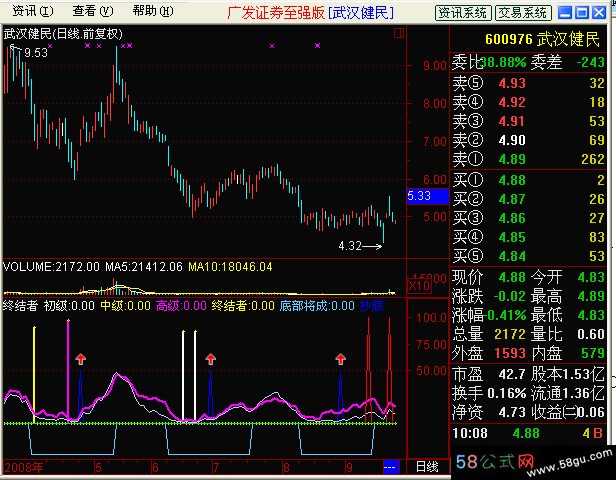Click 外盘 1593 value
The image size is (616, 480).
tap(510, 353)
